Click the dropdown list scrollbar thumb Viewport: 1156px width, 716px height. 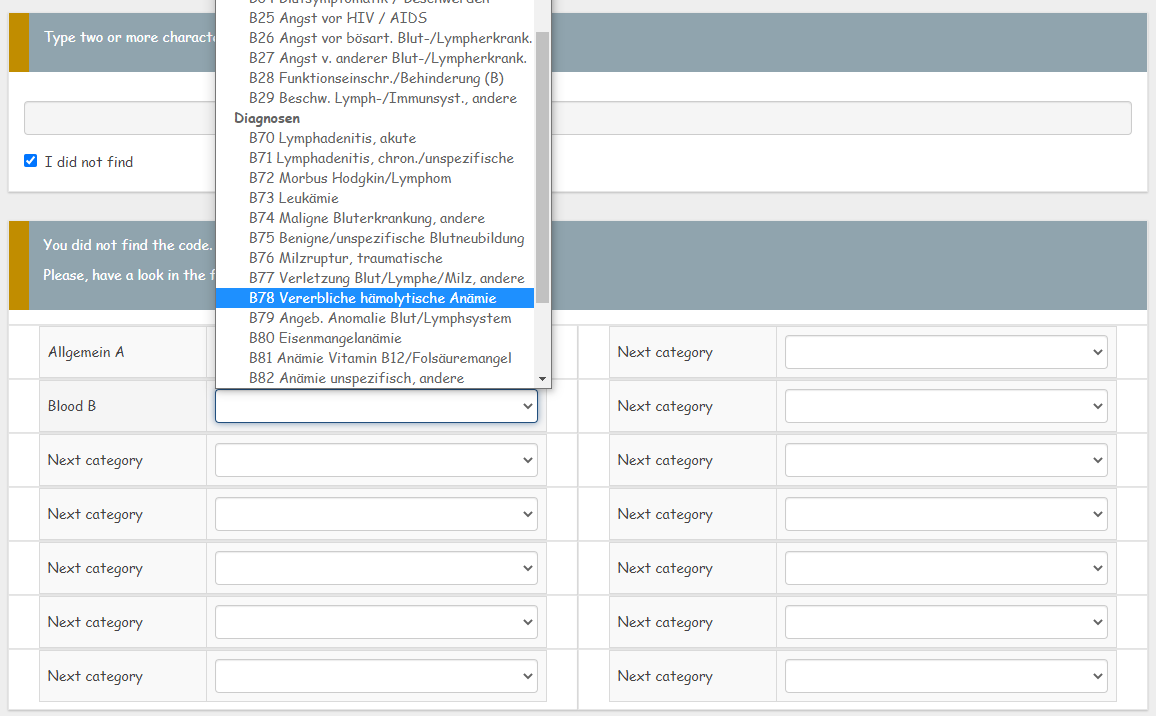click(x=542, y=165)
